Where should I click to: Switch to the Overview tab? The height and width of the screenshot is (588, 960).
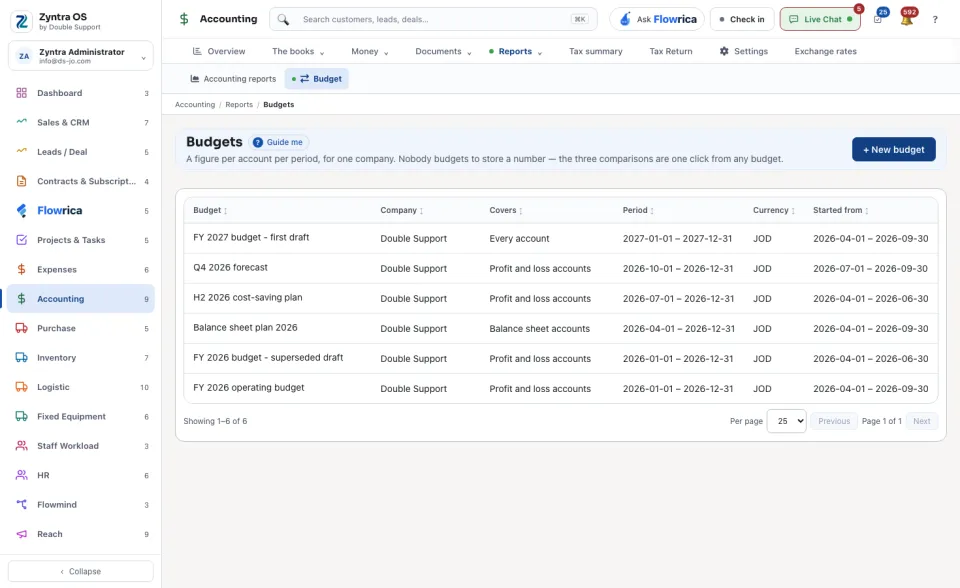219,51
